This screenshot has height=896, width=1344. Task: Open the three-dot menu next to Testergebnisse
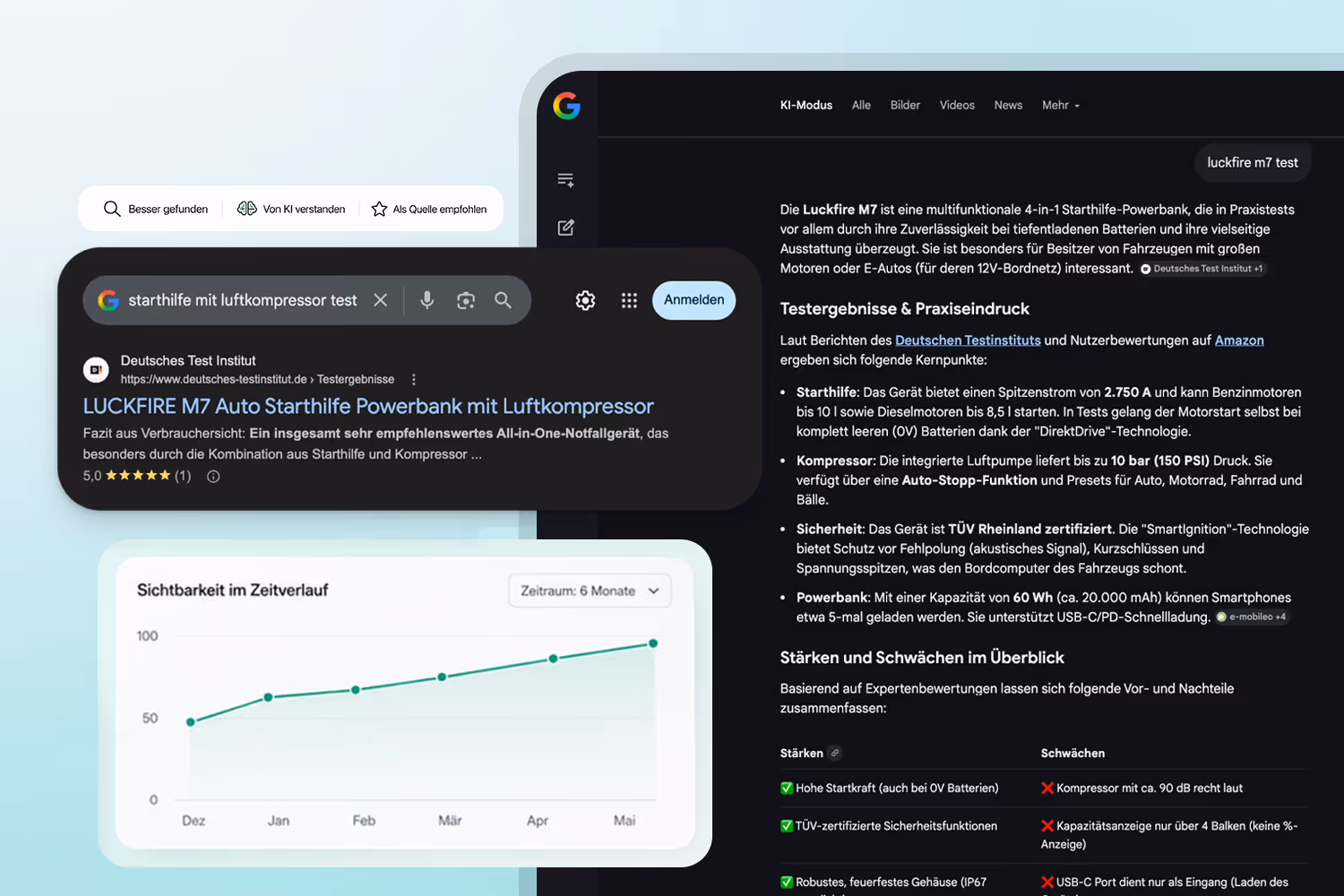(413, 380)
